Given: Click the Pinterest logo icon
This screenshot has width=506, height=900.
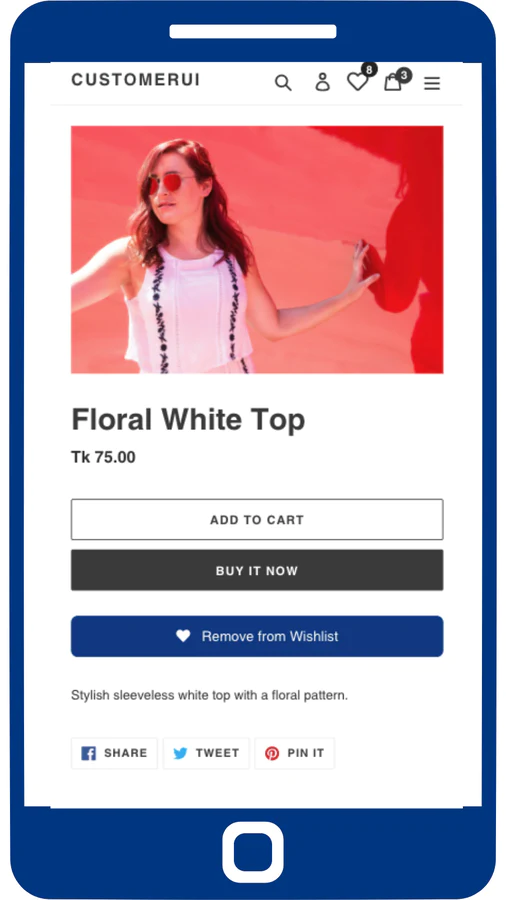Looking at the screenshot, I should click(x=272, y=754).
